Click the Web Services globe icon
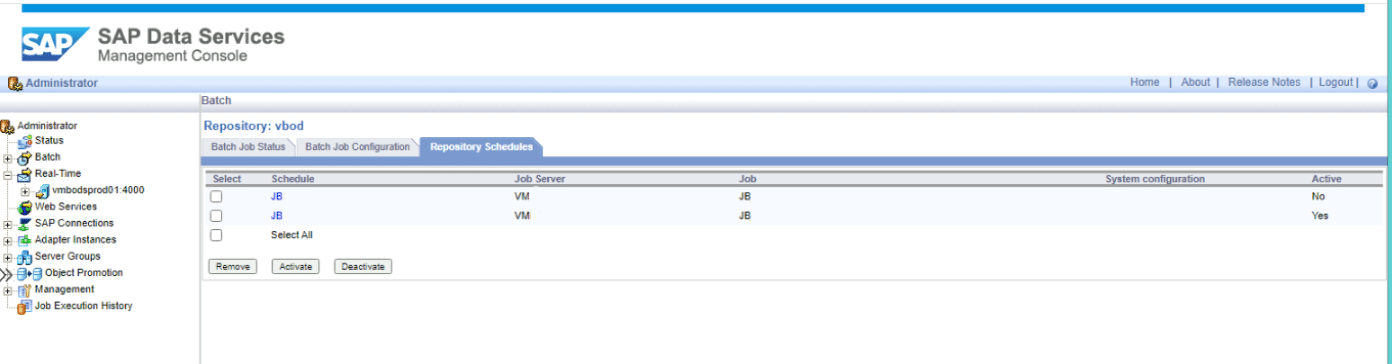This screenshot has height=364, width=1392. click(x=25, y=207)
